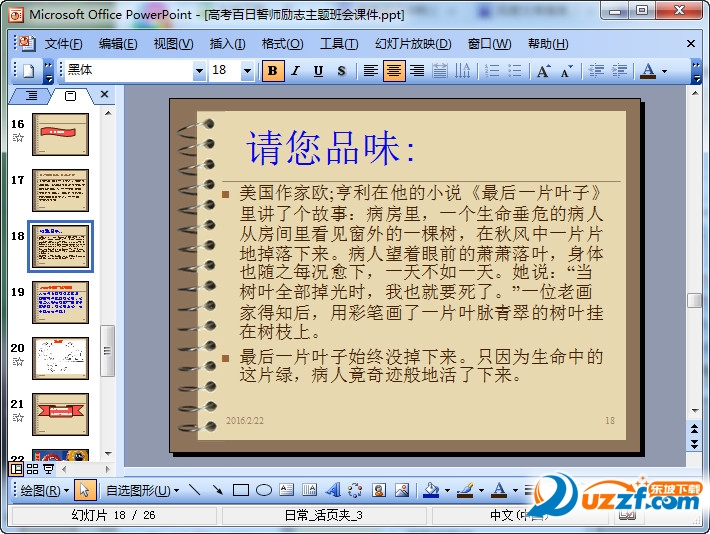710x534 pixels.
Task: Click the increase font size icon
Action: [543, 71]
